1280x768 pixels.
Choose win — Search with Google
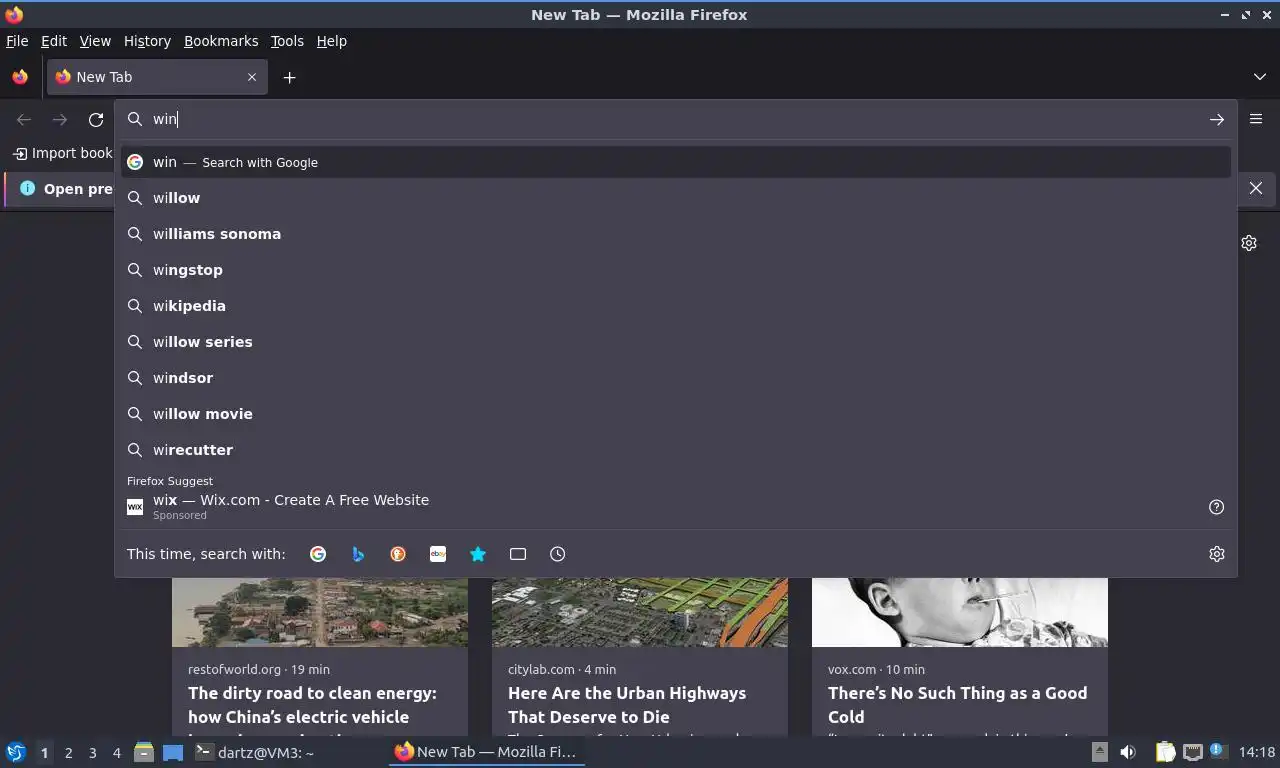click(676, 162)
